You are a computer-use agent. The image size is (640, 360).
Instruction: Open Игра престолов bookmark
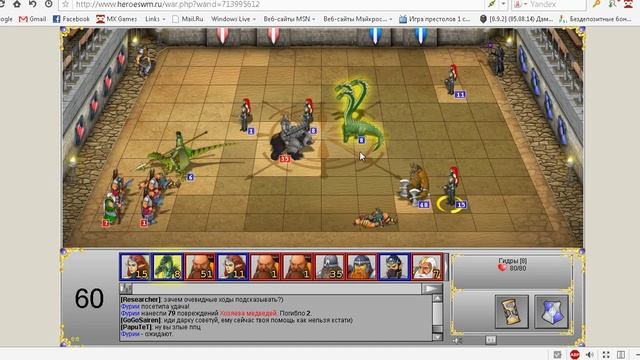pos(435,19)
